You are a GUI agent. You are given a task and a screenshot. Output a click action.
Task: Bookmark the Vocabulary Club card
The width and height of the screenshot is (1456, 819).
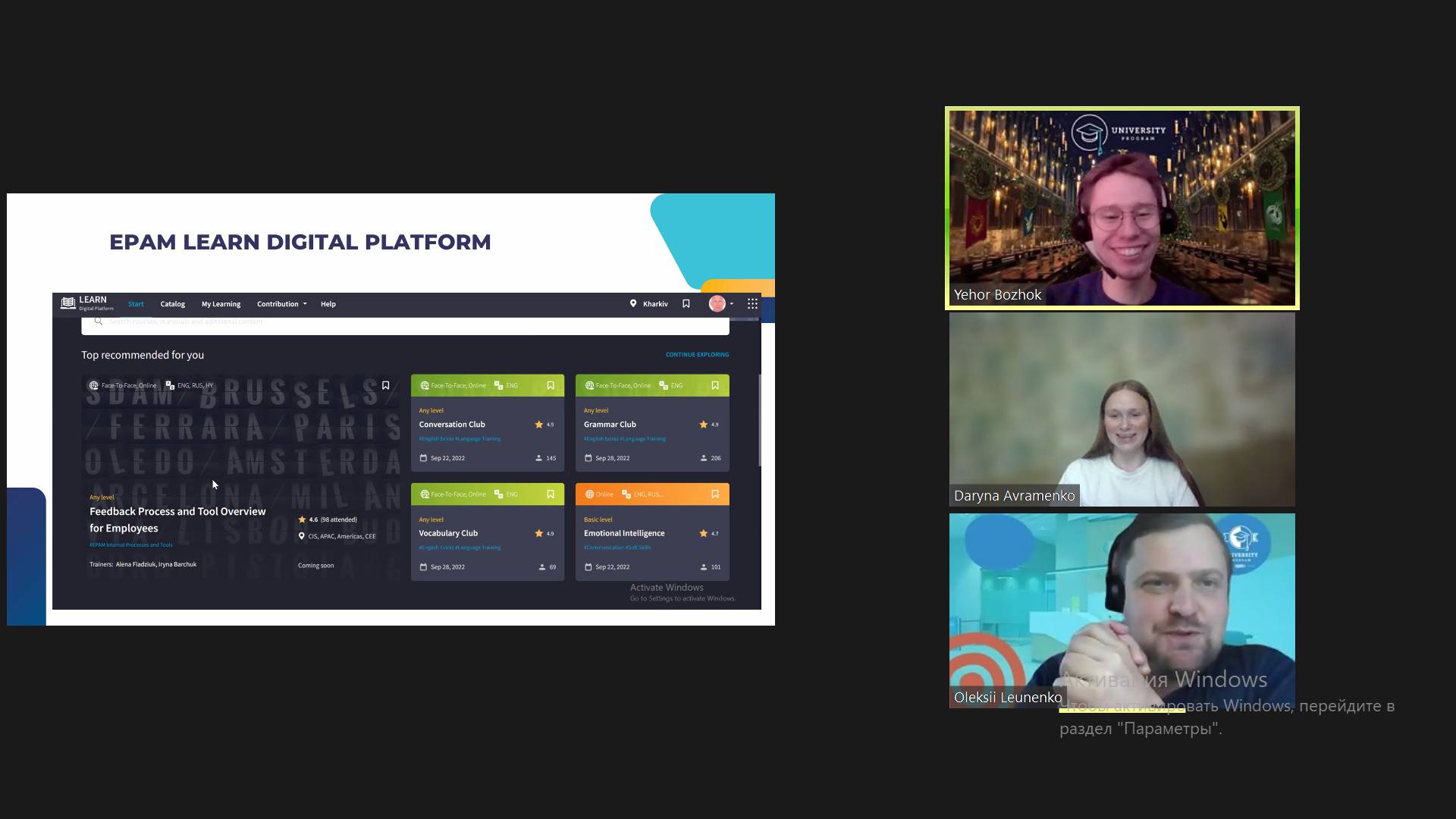551,494
